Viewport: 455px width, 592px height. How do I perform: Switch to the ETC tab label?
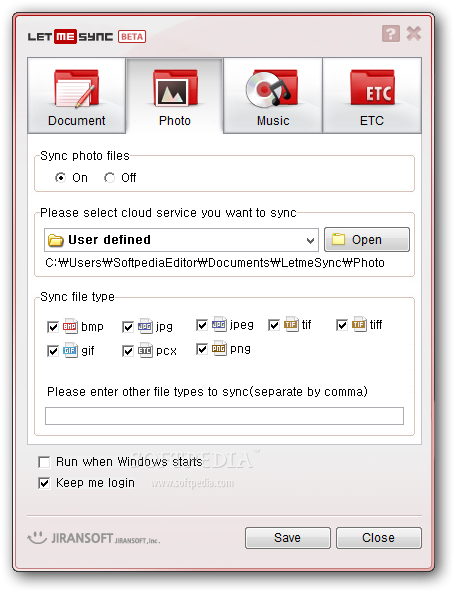372,121
